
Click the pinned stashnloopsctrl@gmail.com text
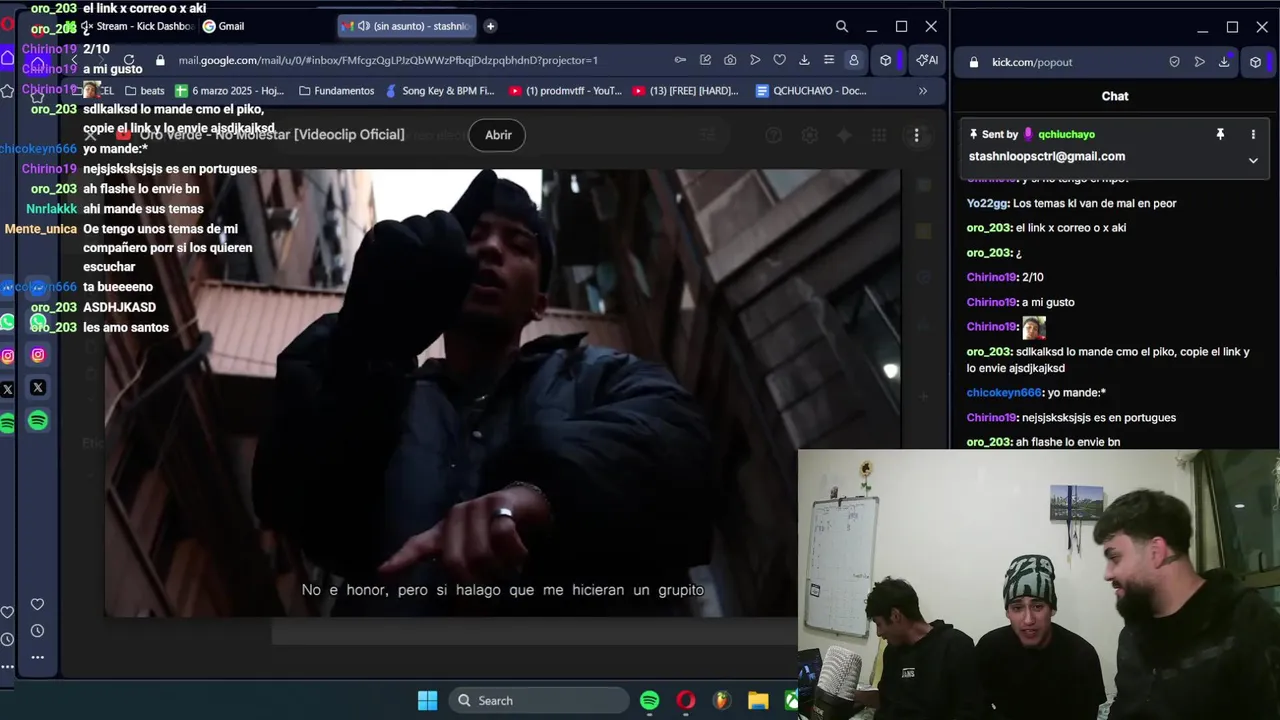tap(1047, 157)
